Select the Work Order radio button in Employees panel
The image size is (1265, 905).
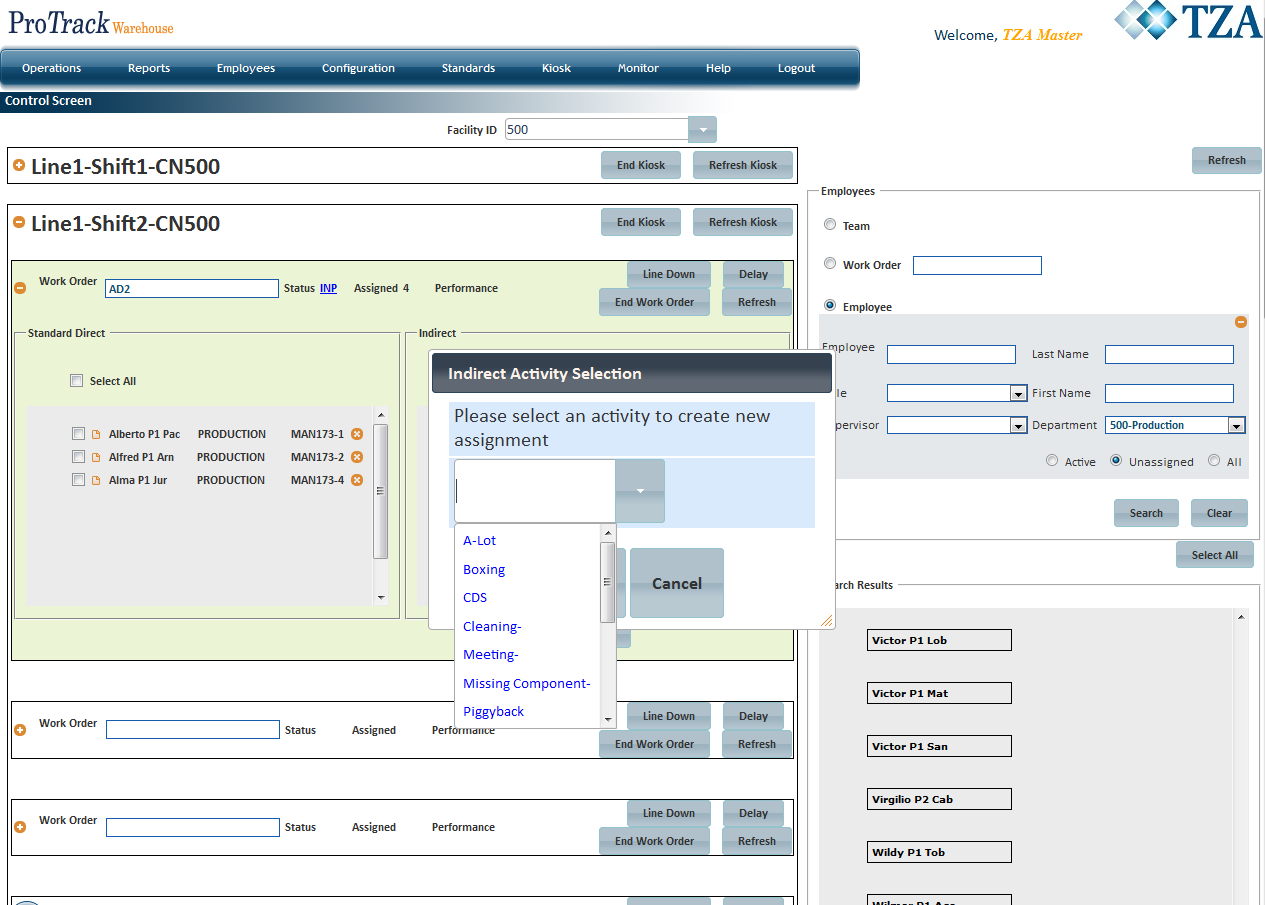point(830,264)
